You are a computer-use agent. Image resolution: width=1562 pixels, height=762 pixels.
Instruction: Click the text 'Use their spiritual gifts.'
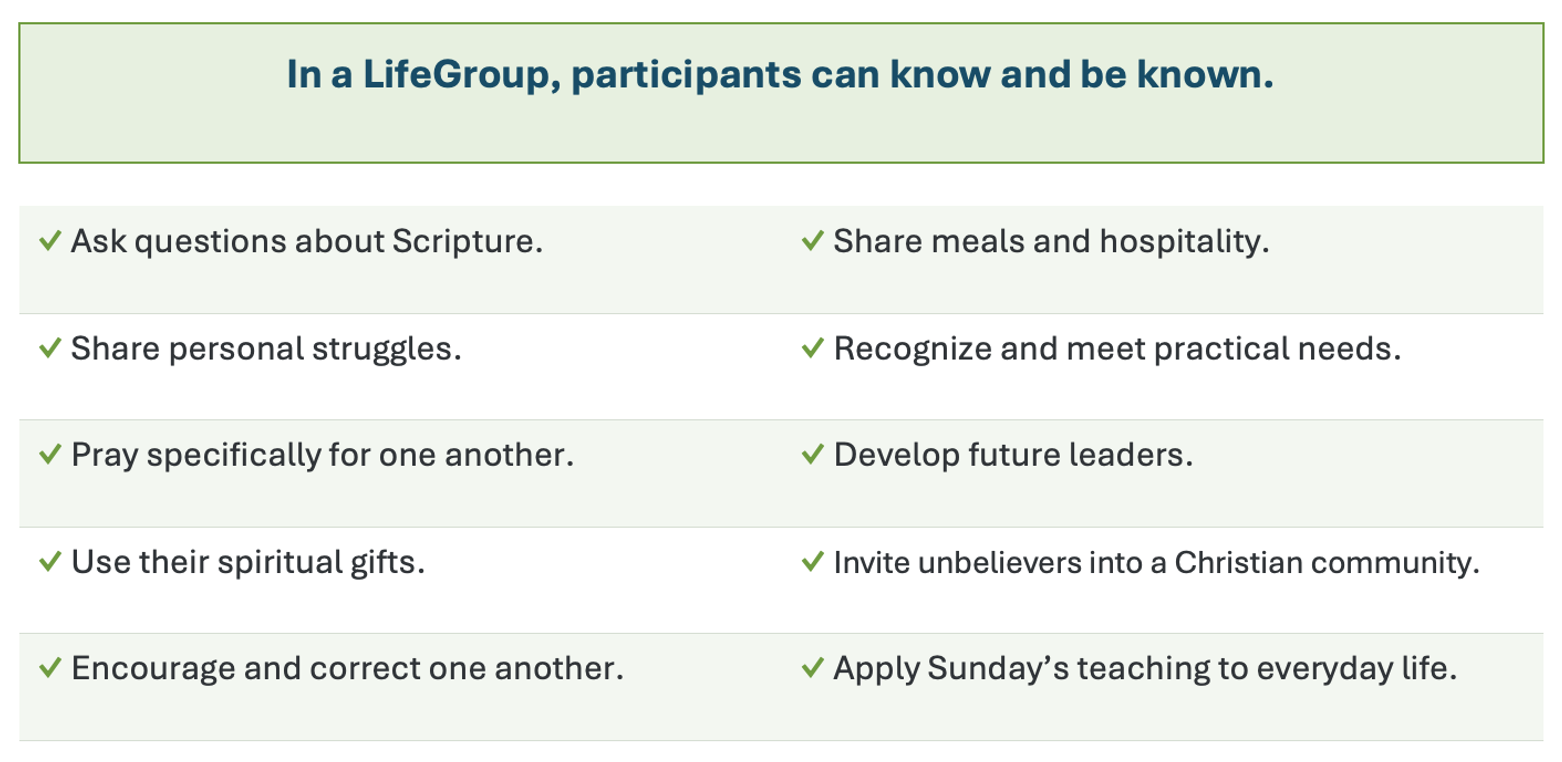248,562
